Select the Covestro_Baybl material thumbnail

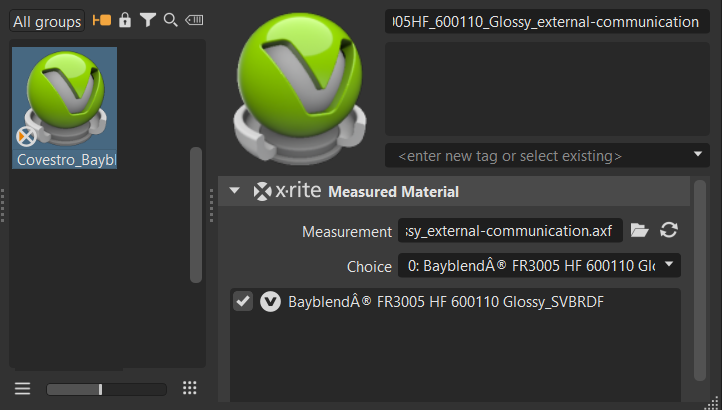click(x=64, y=108)
